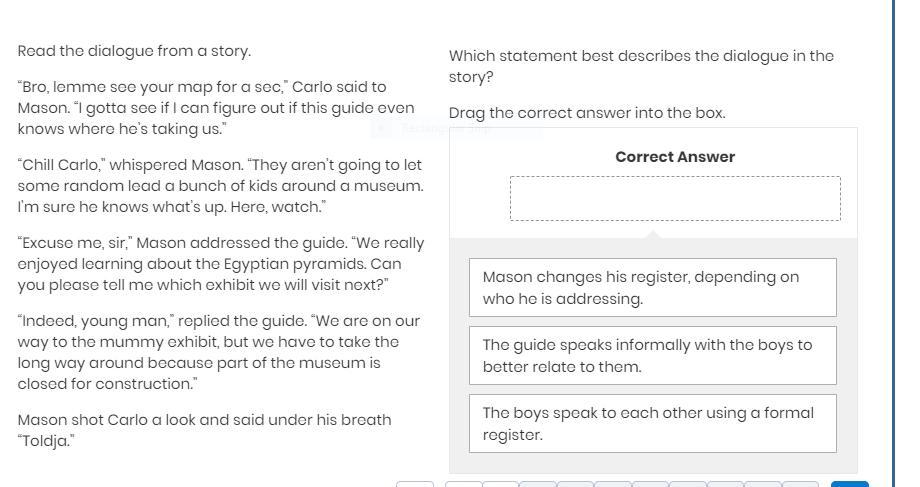This screenshot has width=920, height=487.
Task: Click the faint snip overlay label above the answer panel
Action: tap(445, 128)
